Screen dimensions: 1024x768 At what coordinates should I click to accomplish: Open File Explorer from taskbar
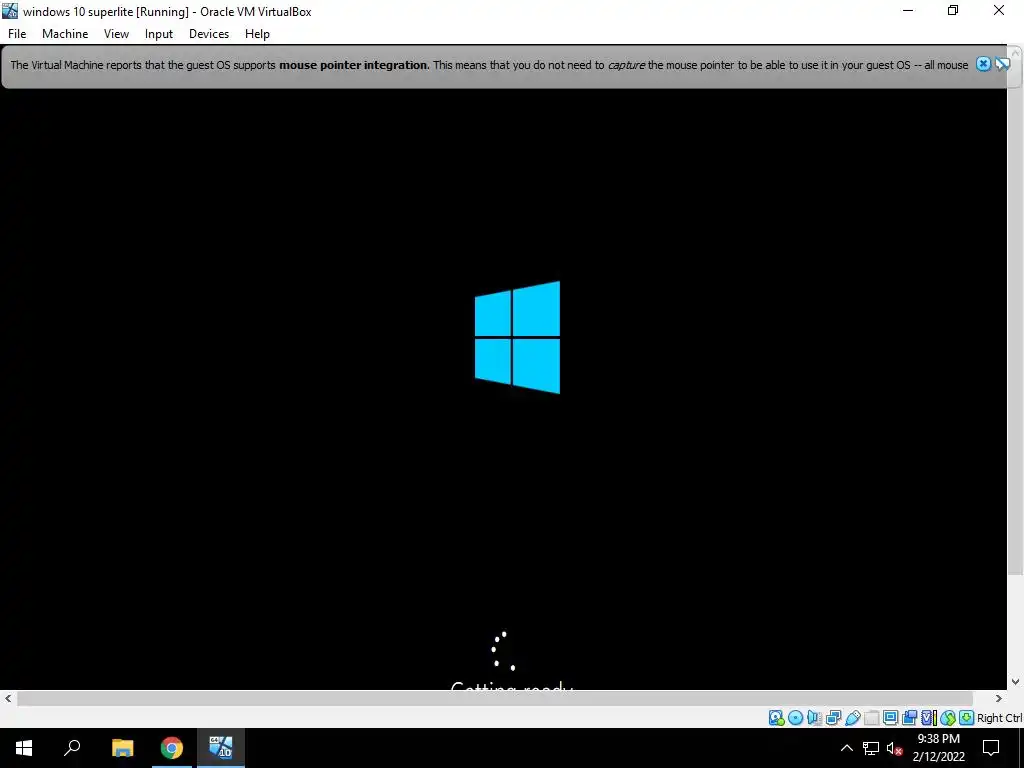click(122, 748)
